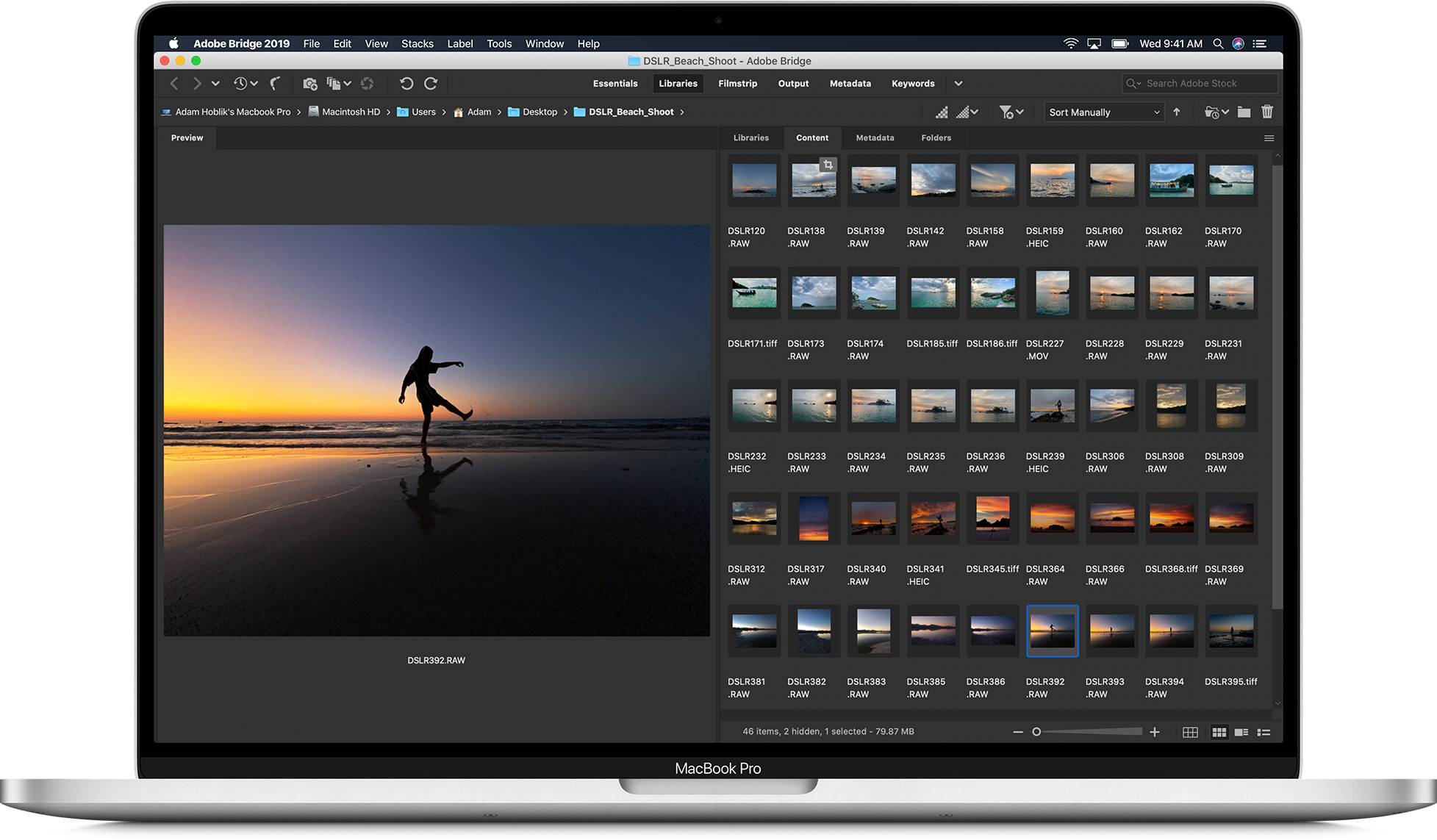Rotate image 90 degrees counterclockwise
Viewport: 1437px width, 840px height.
406,84
